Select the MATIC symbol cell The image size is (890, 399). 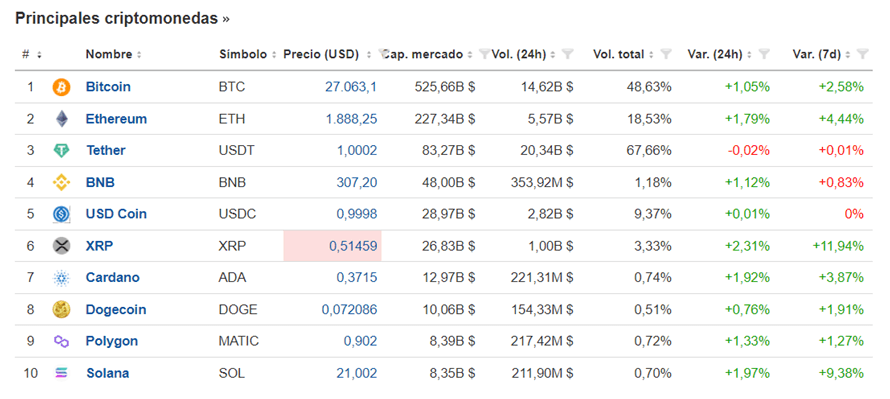pos(238,341)
